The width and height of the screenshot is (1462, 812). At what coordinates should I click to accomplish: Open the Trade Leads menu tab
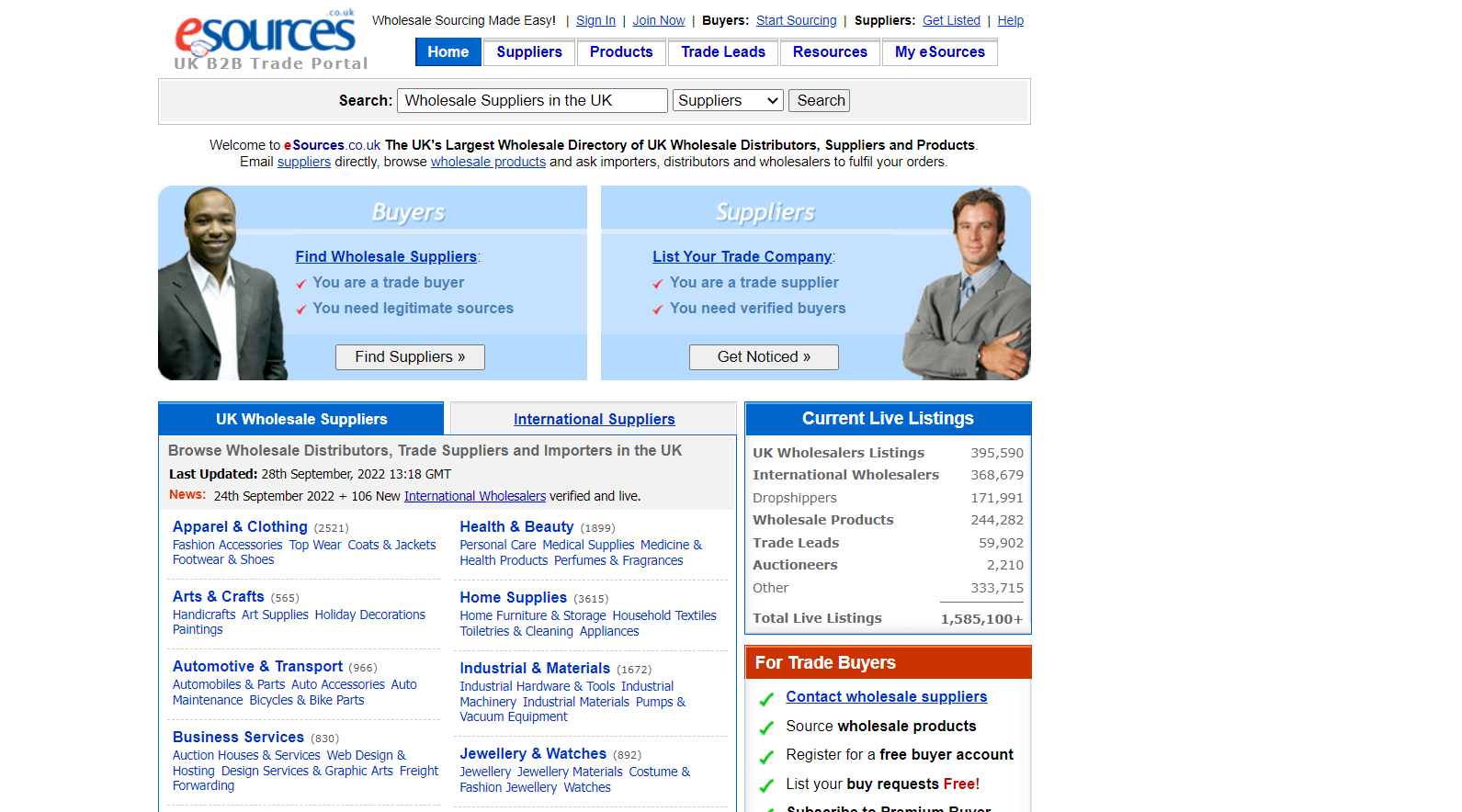click(x=723, y=52)
